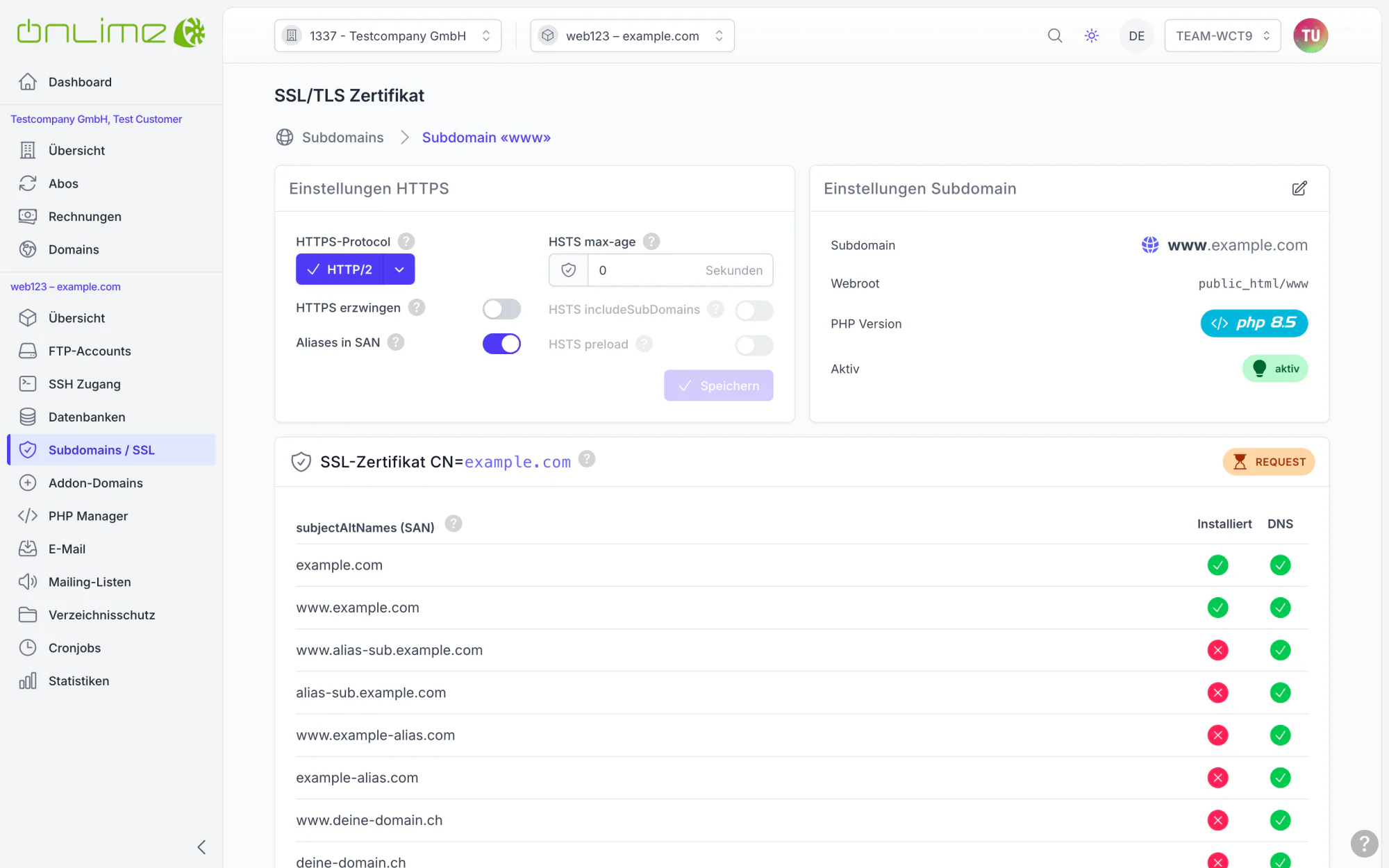
Task: Open the 1337 - Testcompany GmbH selector
Action: pos(388,35)
